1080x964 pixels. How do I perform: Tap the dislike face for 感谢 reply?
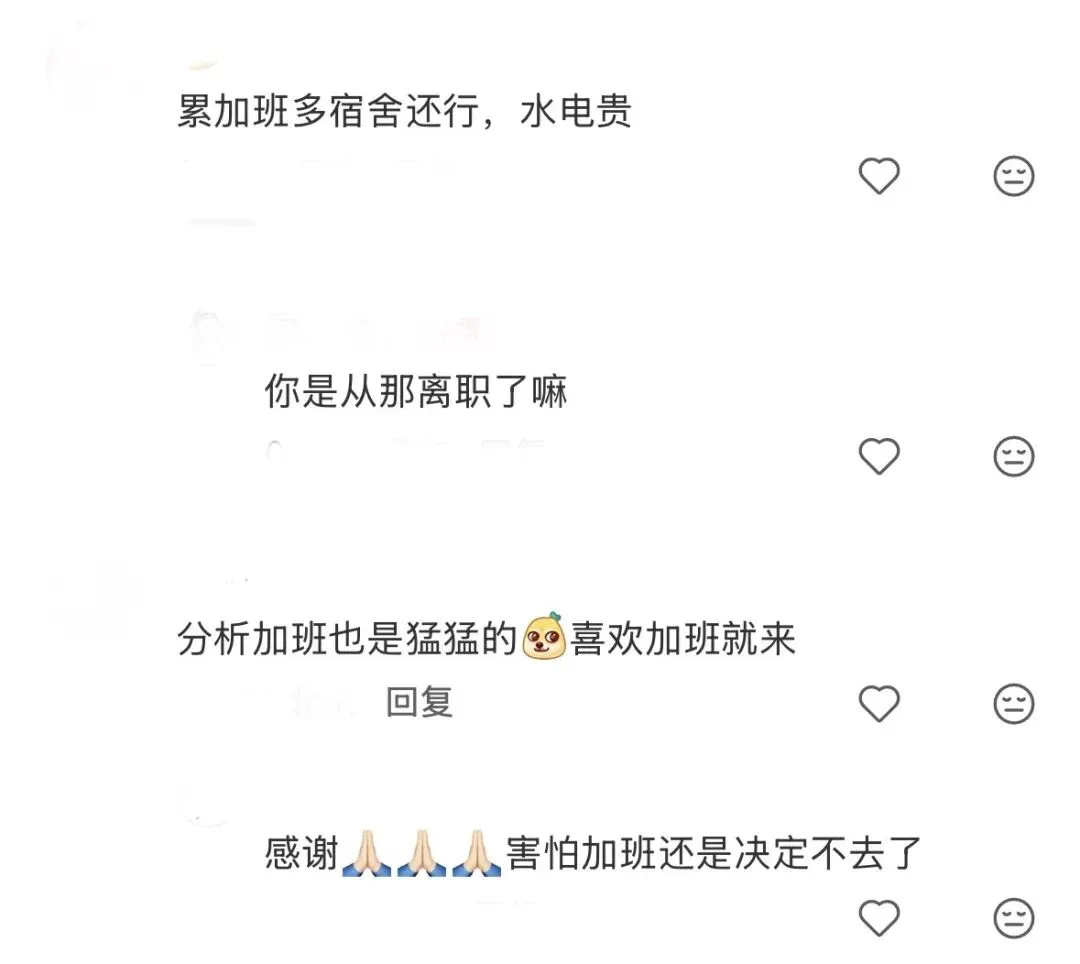(1014, 918)
